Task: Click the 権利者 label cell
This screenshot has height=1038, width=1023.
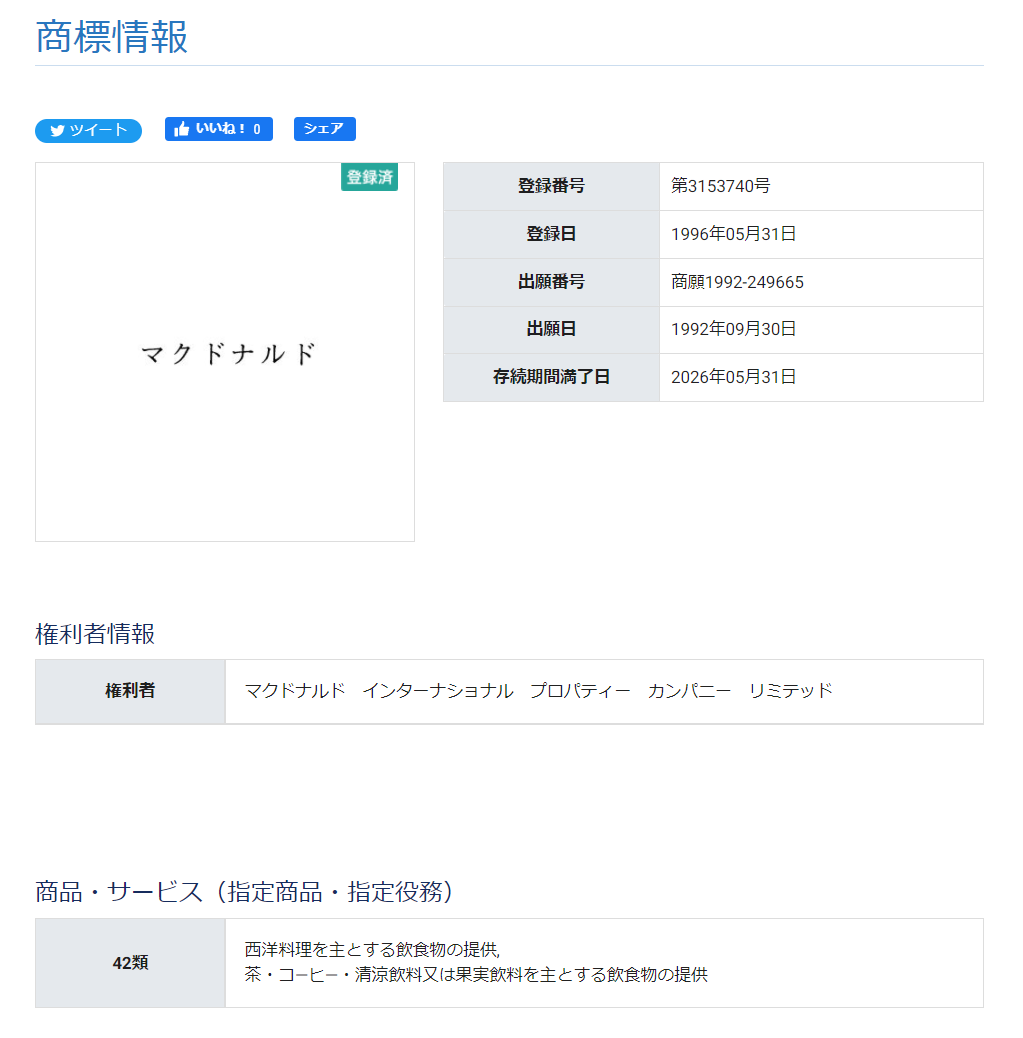Action: coord(130,691)
